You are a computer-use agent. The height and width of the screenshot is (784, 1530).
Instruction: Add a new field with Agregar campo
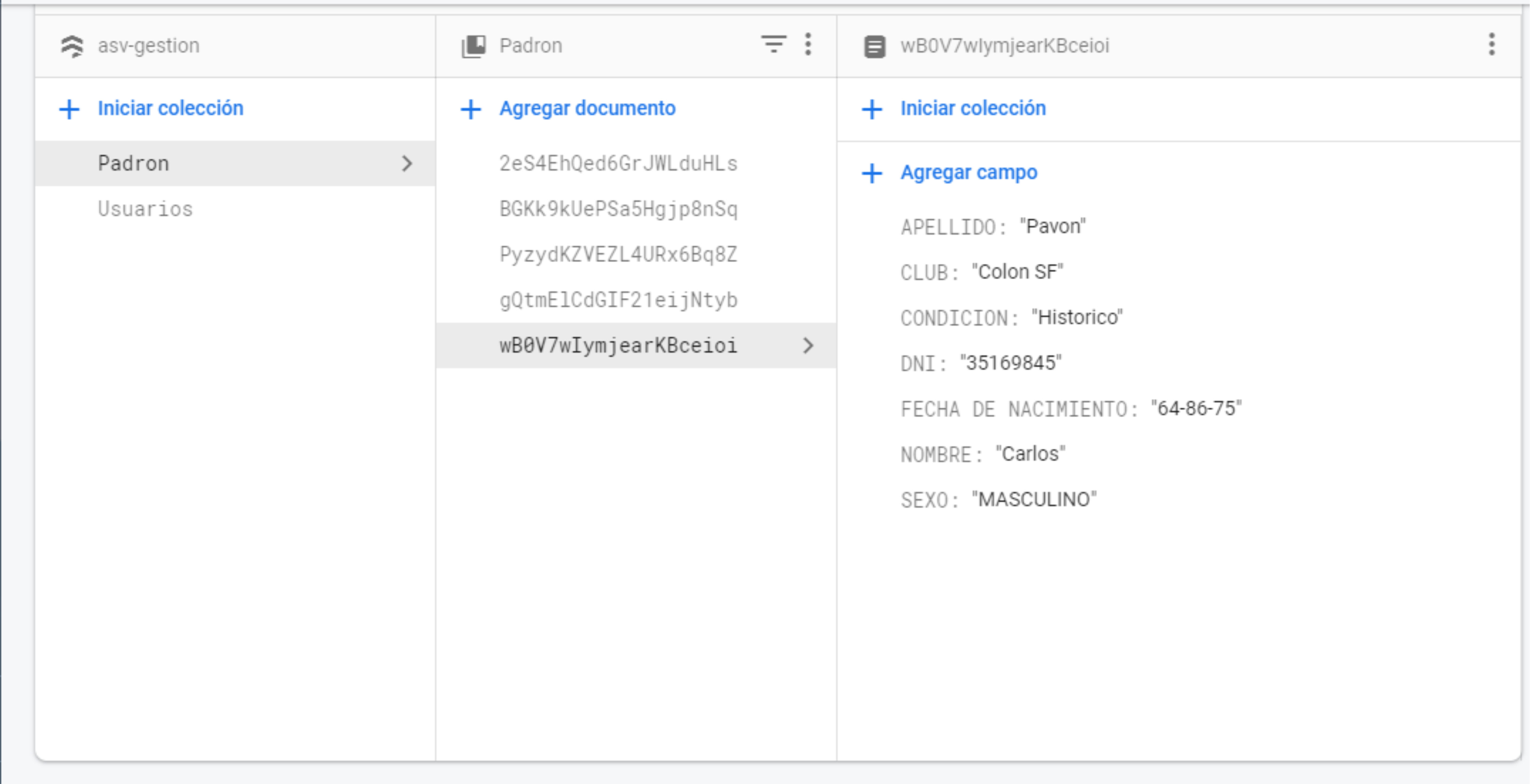pos(969,172)
